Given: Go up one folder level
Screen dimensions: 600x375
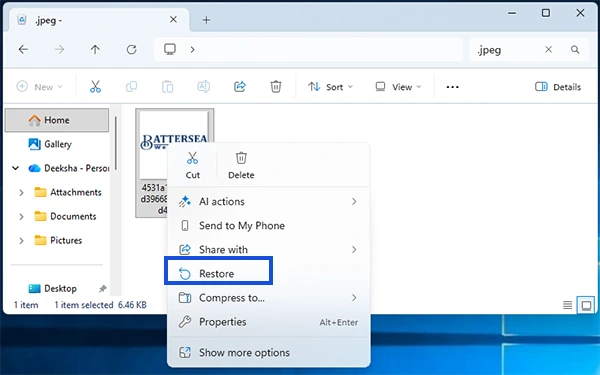Looking at the screenshot, I should tap(95, 49).
